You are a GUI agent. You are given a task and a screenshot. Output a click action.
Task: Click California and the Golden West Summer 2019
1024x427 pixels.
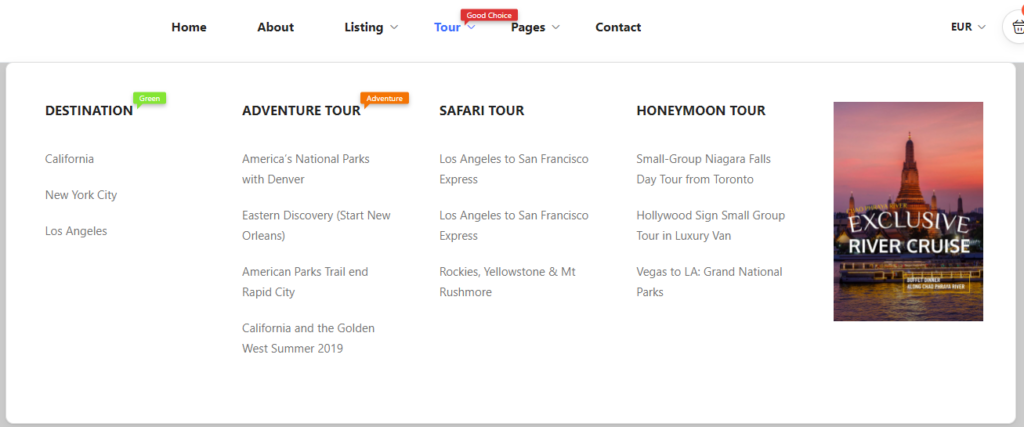[308, 338]
